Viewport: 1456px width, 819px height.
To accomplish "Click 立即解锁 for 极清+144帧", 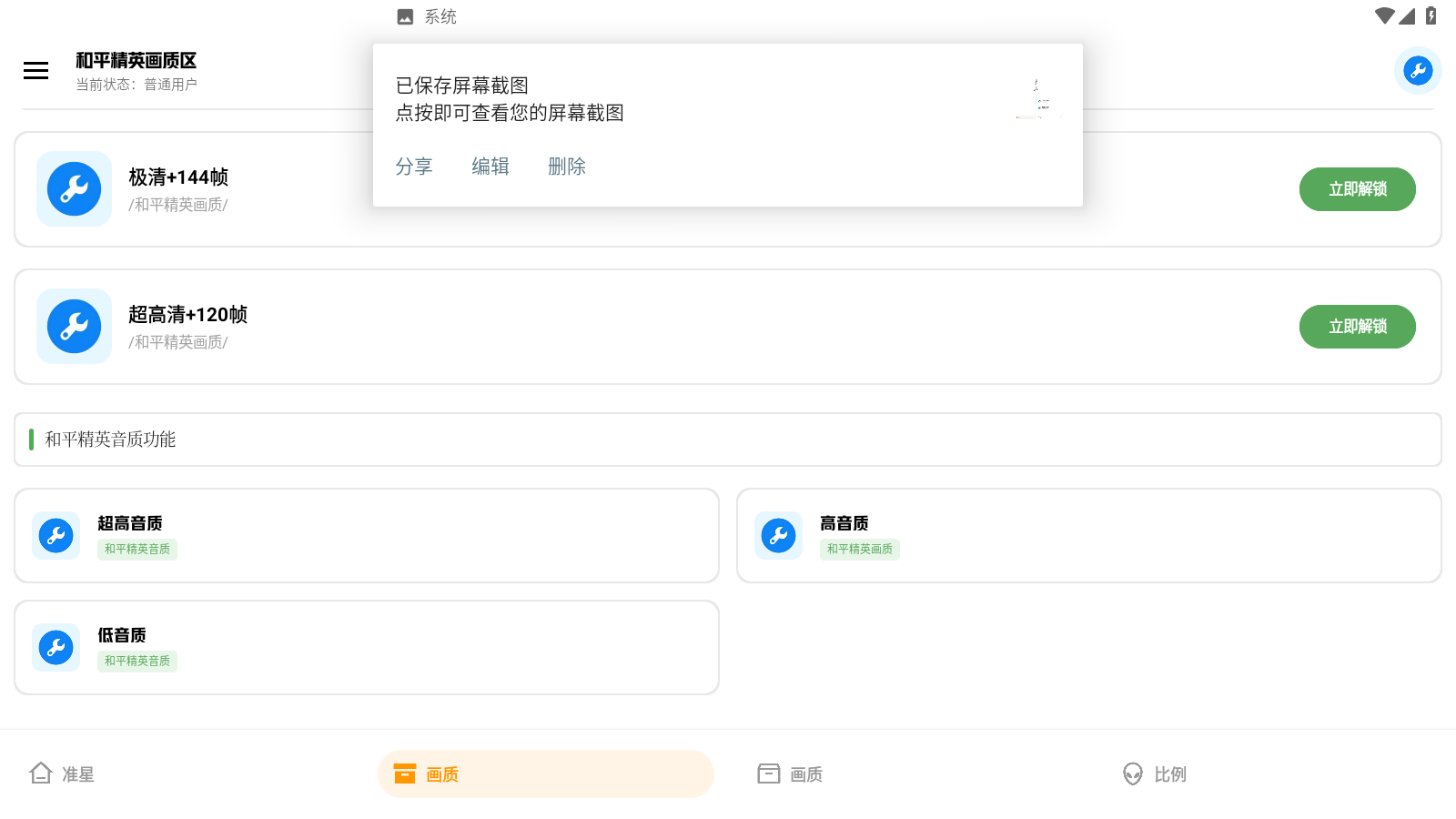I will (1357, 188).
